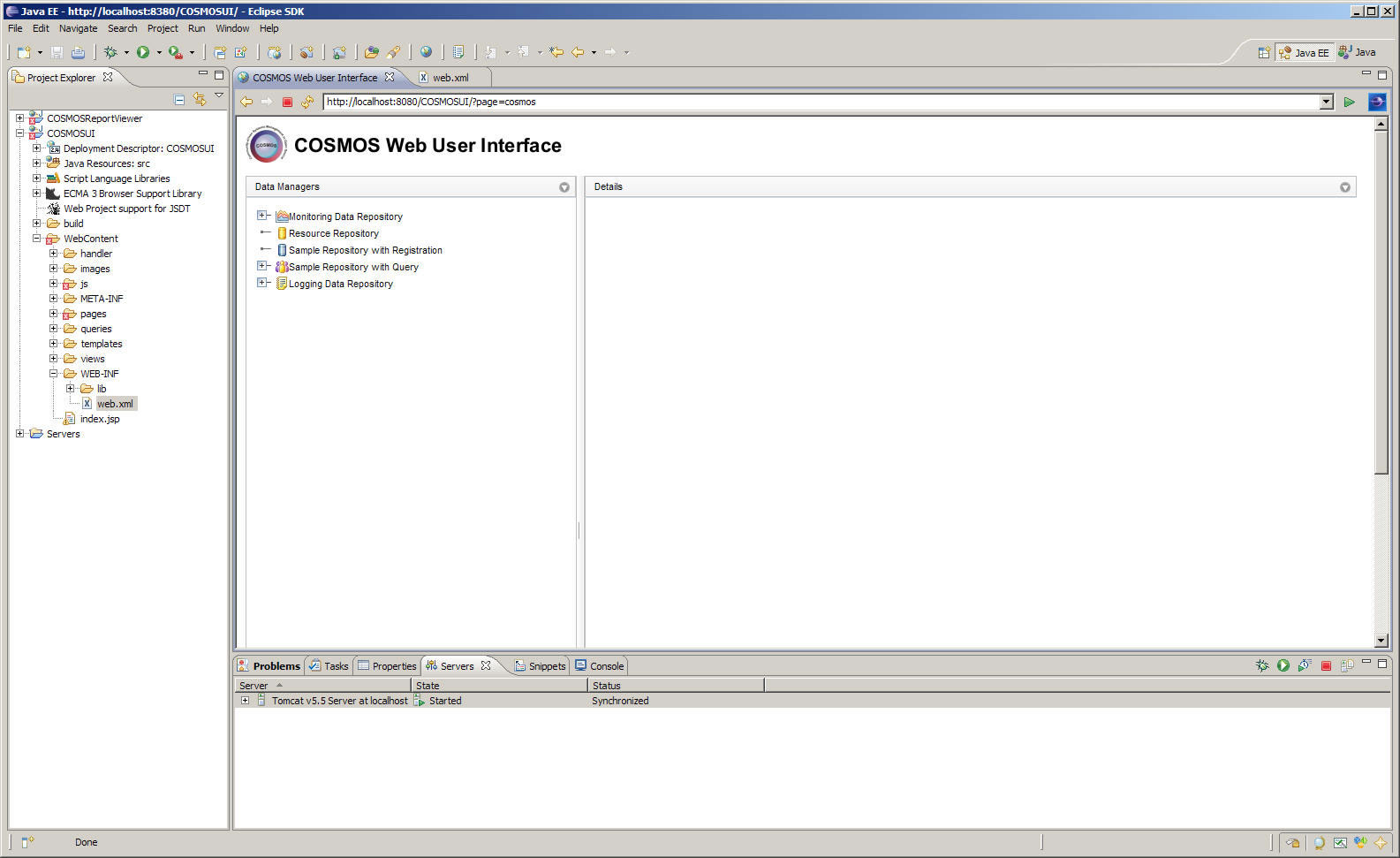Open the URL history dropdown
Screen dimensions: 1400x858
pos(1327,102)
